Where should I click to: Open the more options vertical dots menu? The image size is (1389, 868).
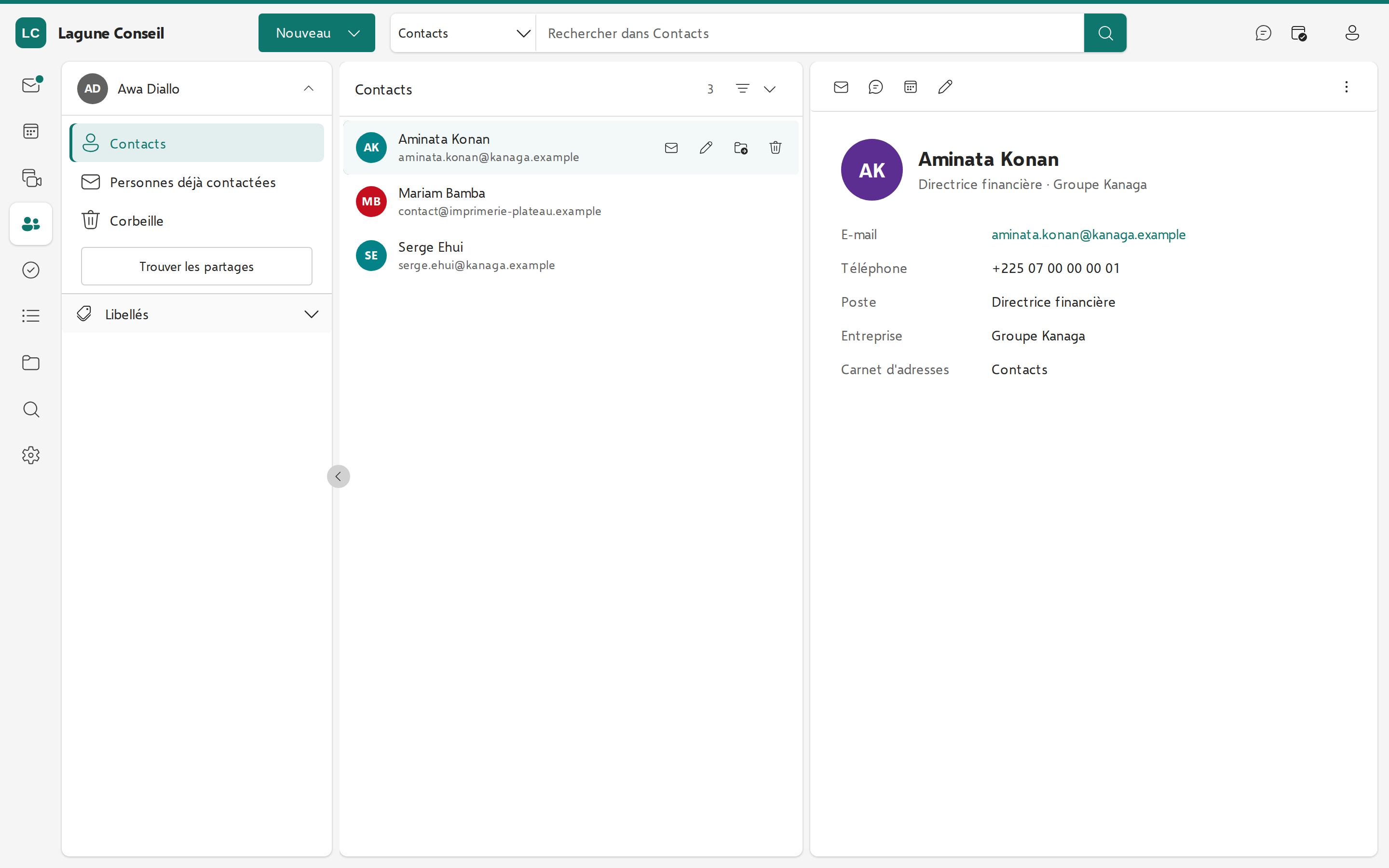tap(1346, 87)
